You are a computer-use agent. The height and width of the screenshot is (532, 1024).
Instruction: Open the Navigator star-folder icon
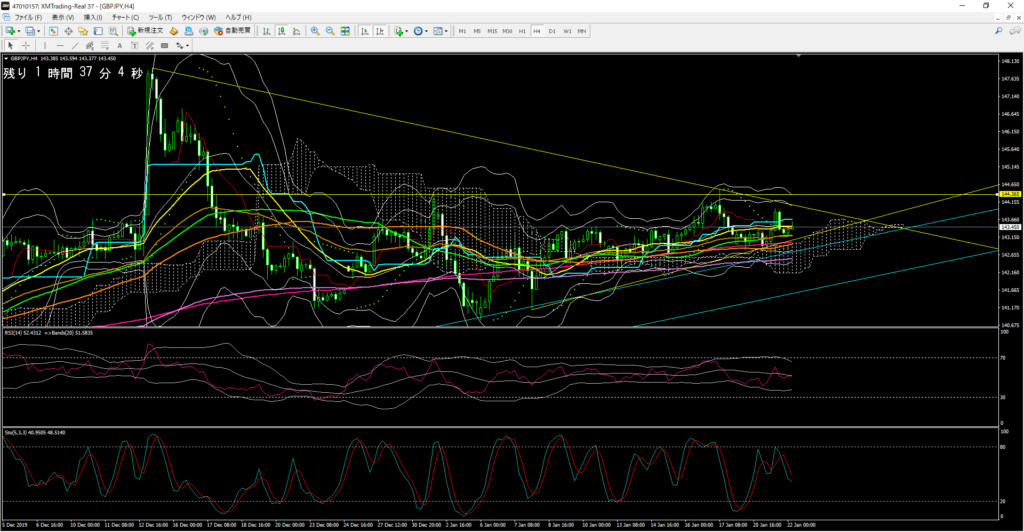(x=83, y=31)
